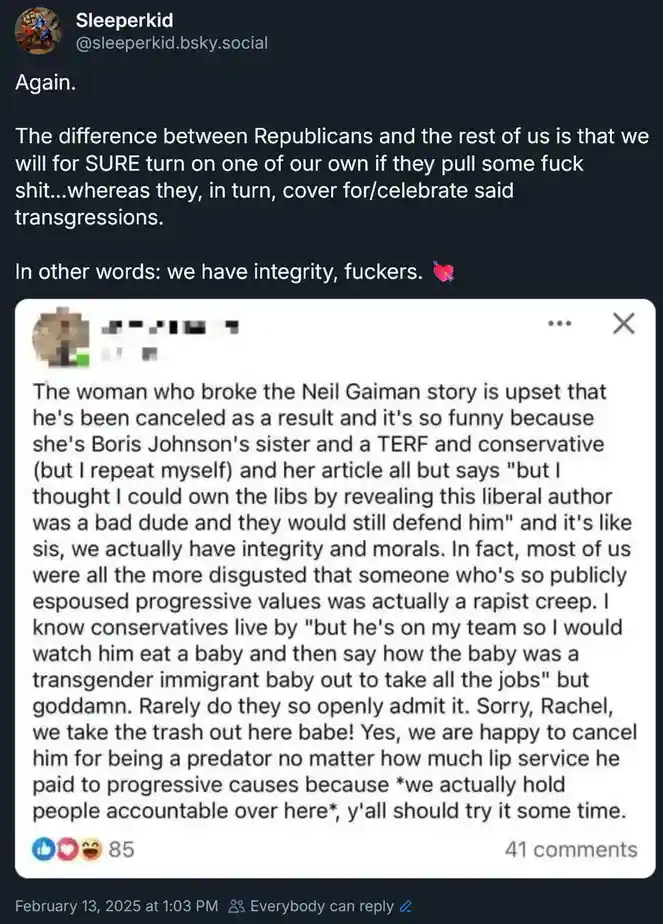The height and width of the screenshot is (924, 663).
Task: Click the pencil edit icon for reply settings
Action: click(405, 906)
